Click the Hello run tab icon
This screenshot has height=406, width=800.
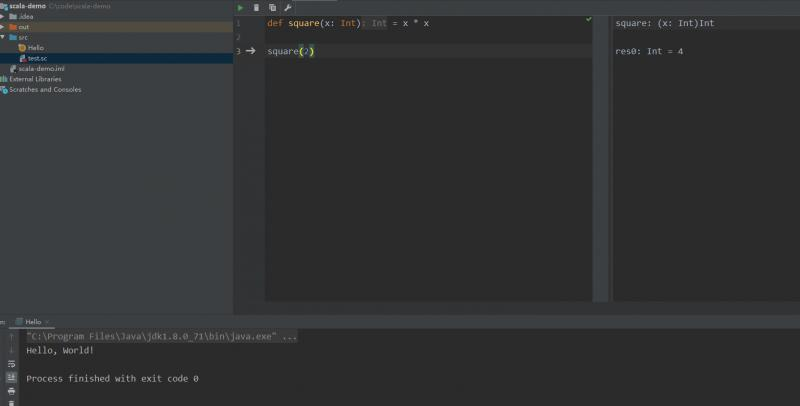point(19,322)
